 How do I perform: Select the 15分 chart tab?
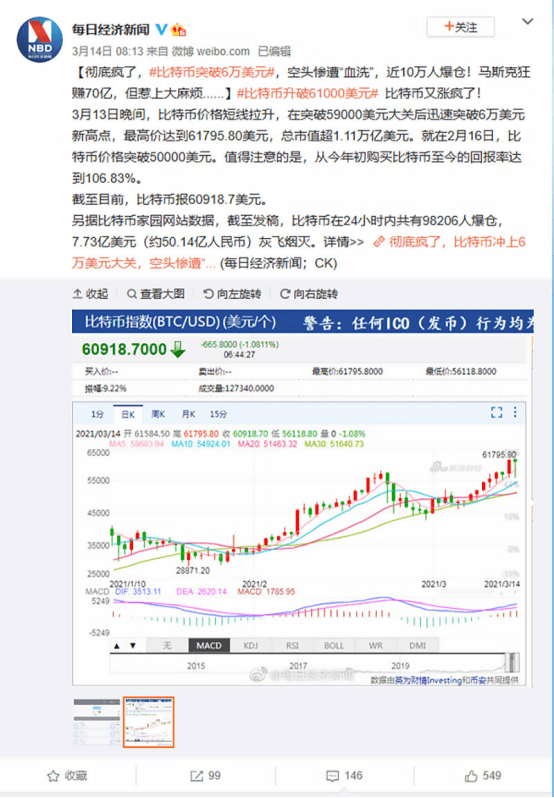point(218,414)
